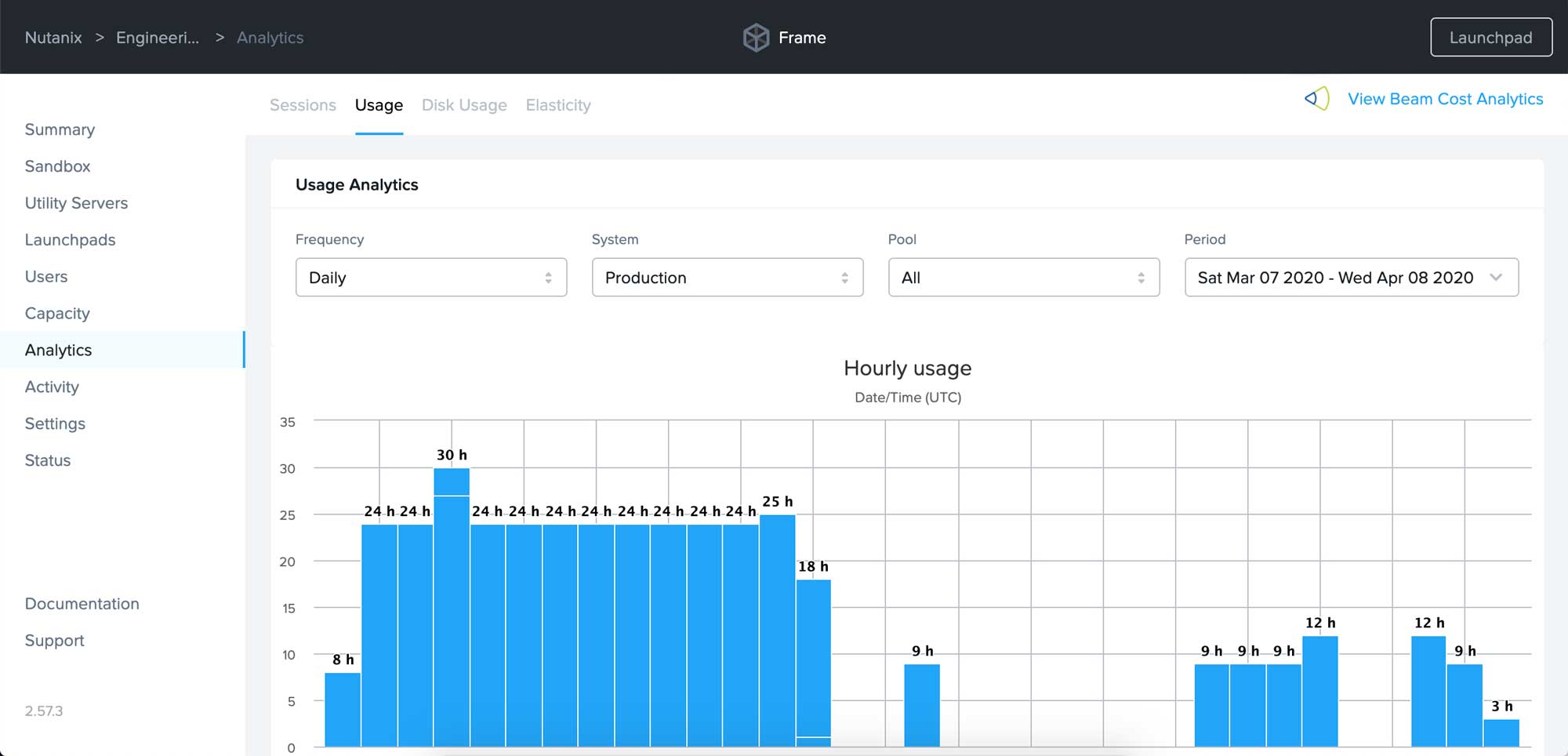The image size is (1568, 756).
Task: Expand the Period date range picker
Action: click(x=1351, y=278)
